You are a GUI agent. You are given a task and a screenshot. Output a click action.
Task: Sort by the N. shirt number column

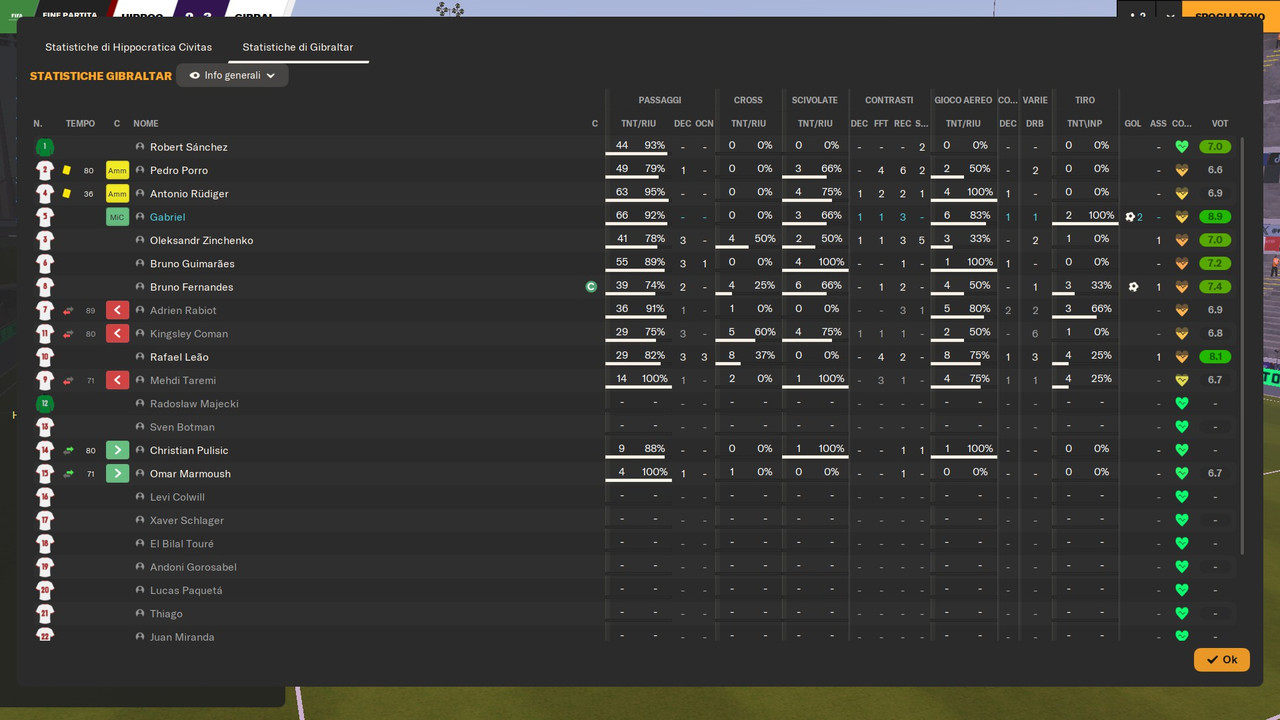[38, 124]
